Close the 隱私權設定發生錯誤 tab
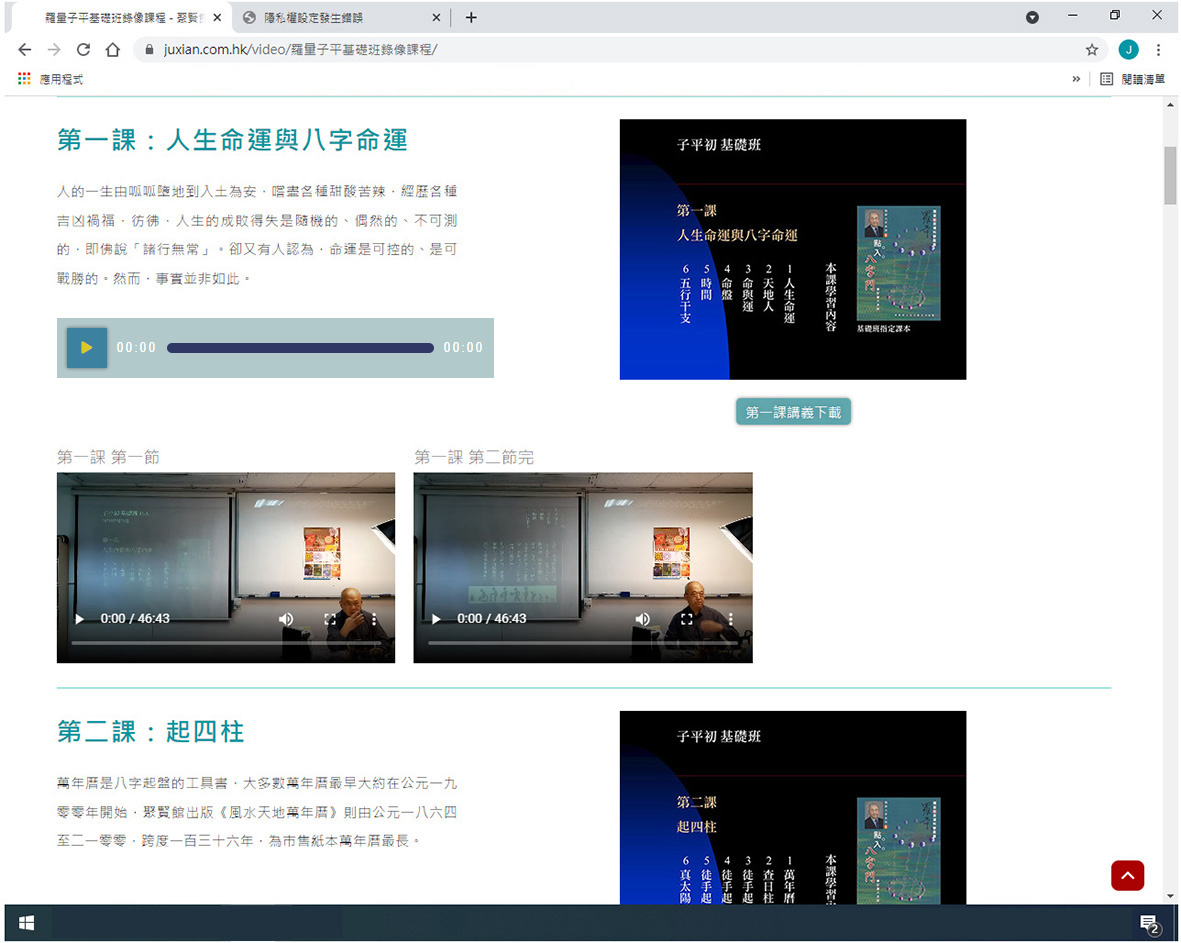Image resolution: width=1181 pixels, height=943 pixels. [x=436, y=17]
